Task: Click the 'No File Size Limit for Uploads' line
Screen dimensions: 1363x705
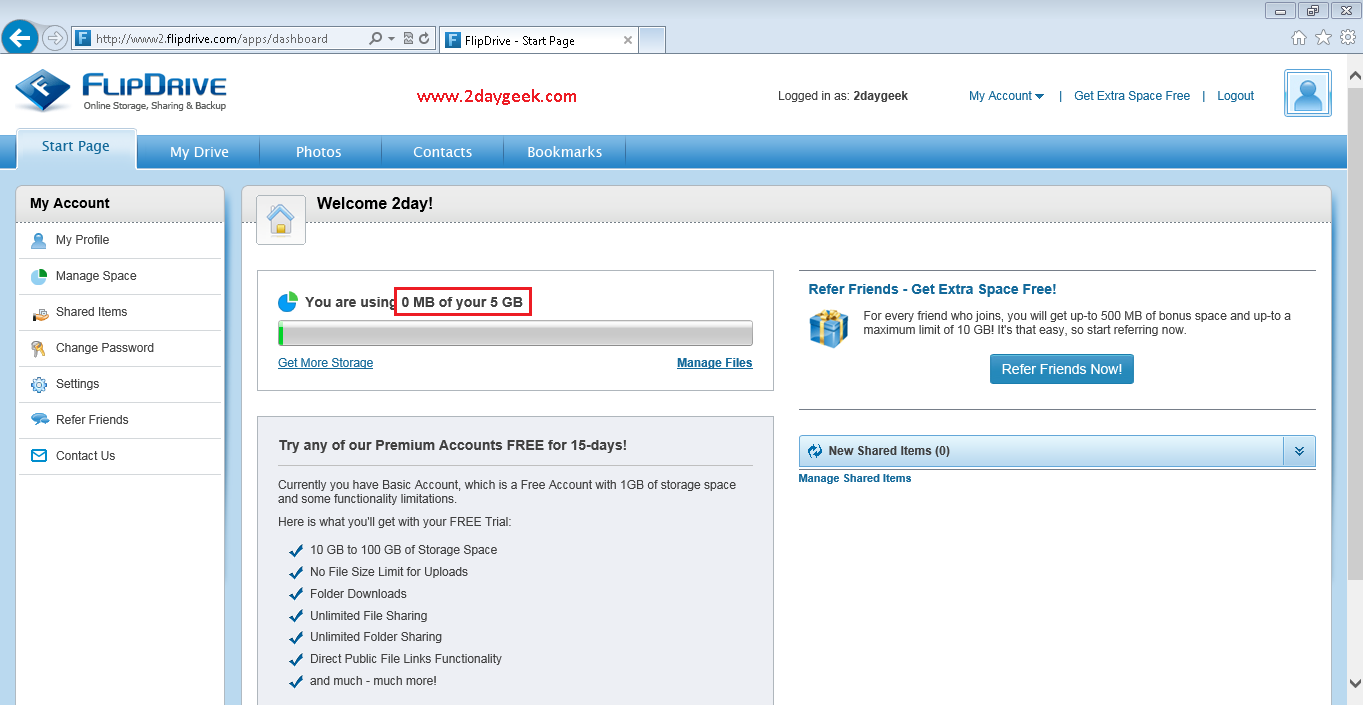Action: (x=389, y=572)
